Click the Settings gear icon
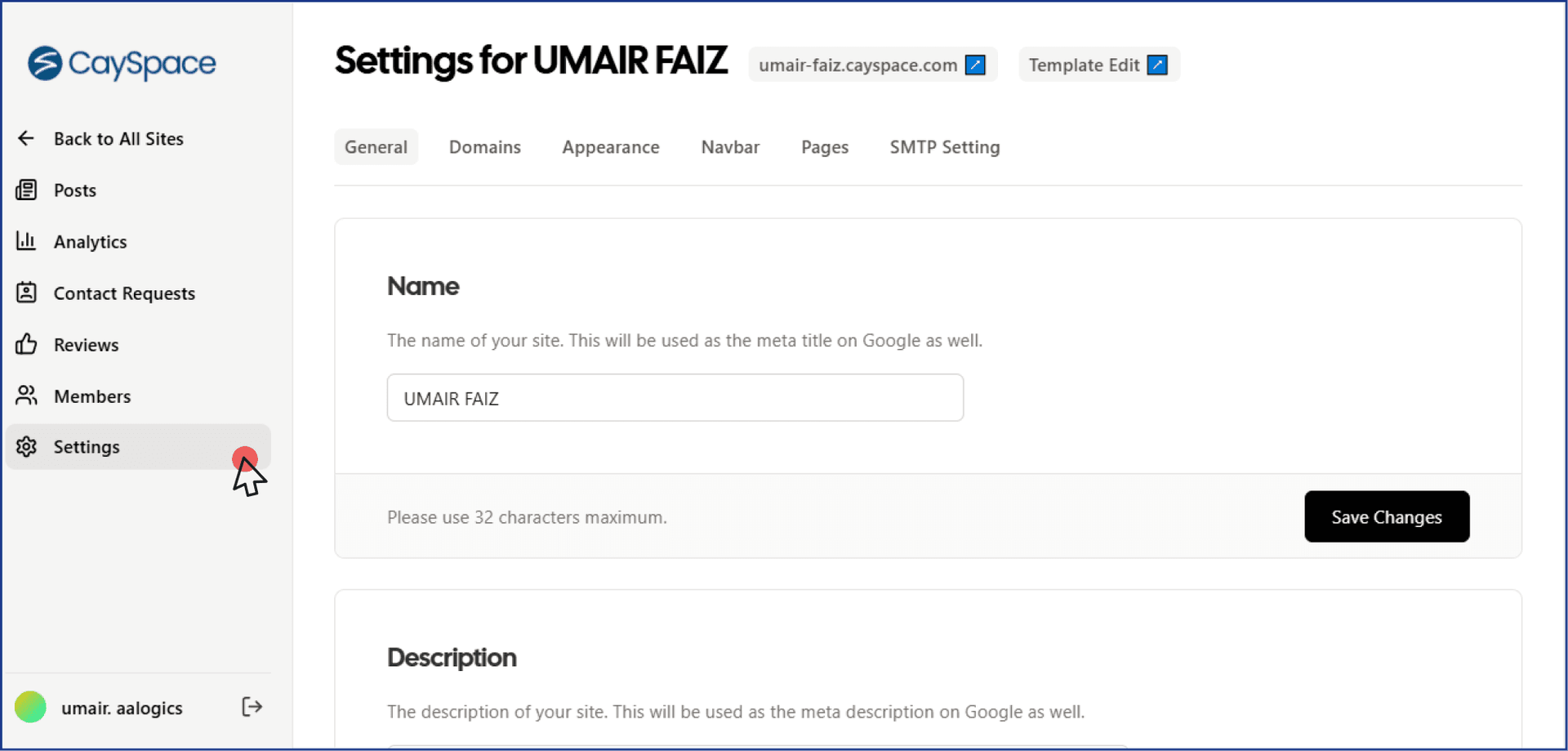 [27, 447]
